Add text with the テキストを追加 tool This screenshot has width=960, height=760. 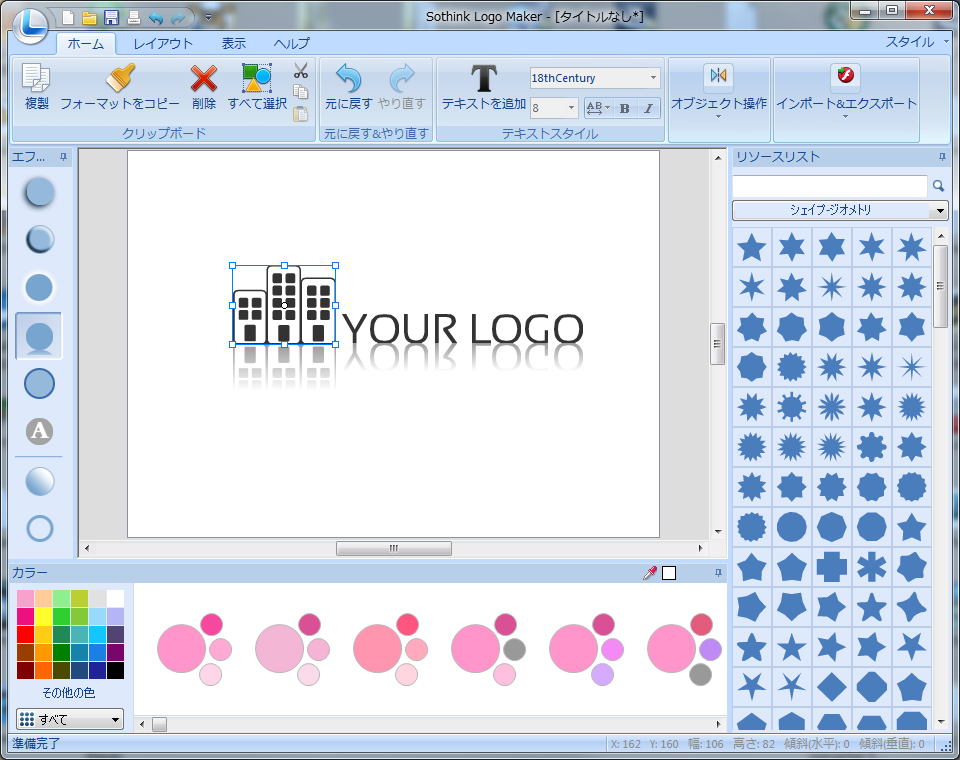click(x=484, y=79)
